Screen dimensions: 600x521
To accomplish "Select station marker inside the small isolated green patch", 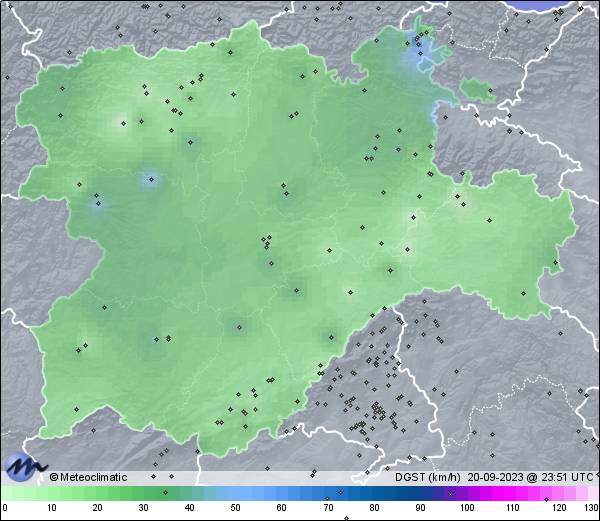I will [491, 91].
